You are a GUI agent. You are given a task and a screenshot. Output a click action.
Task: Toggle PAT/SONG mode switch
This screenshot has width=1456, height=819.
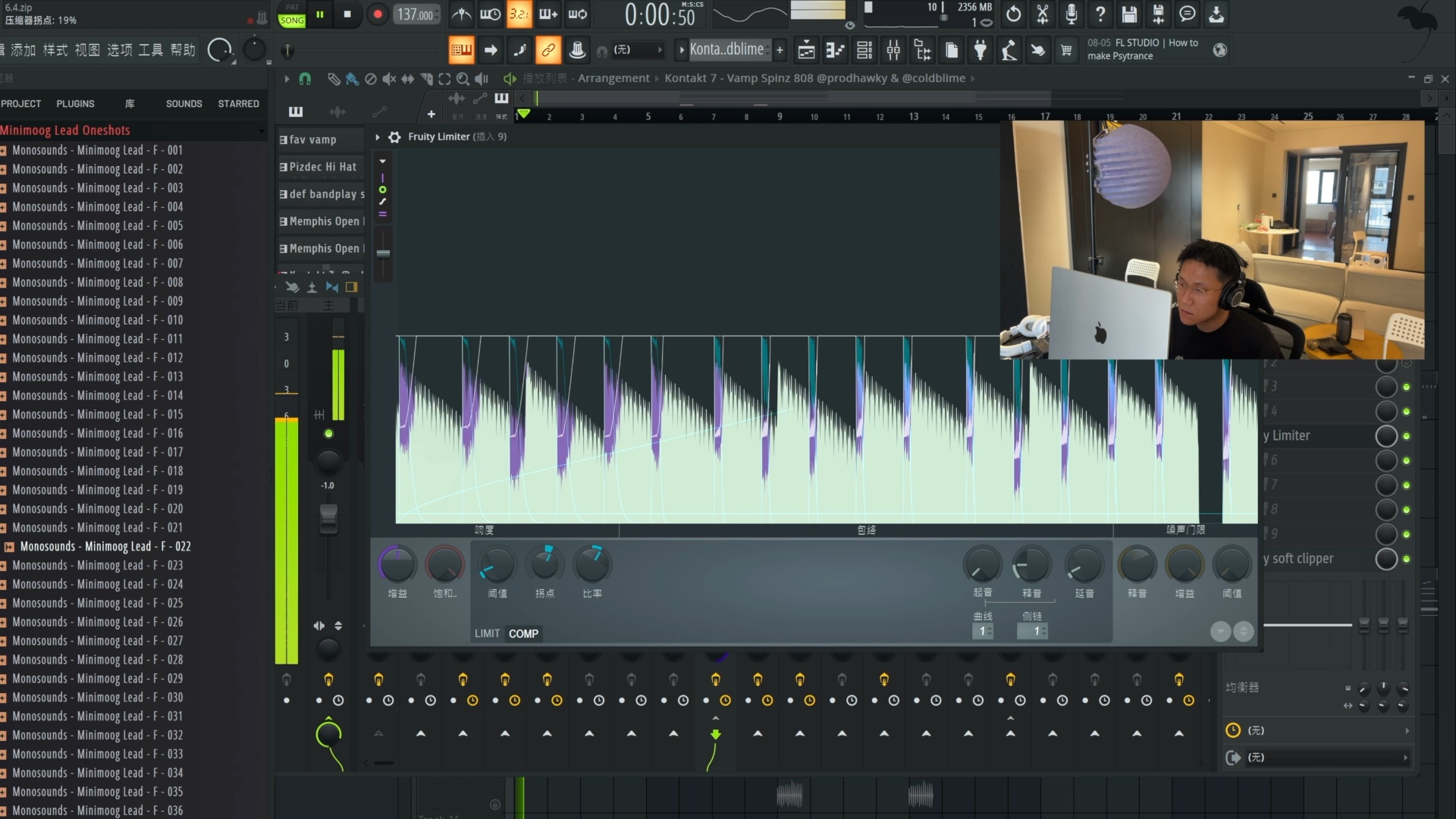291,14
